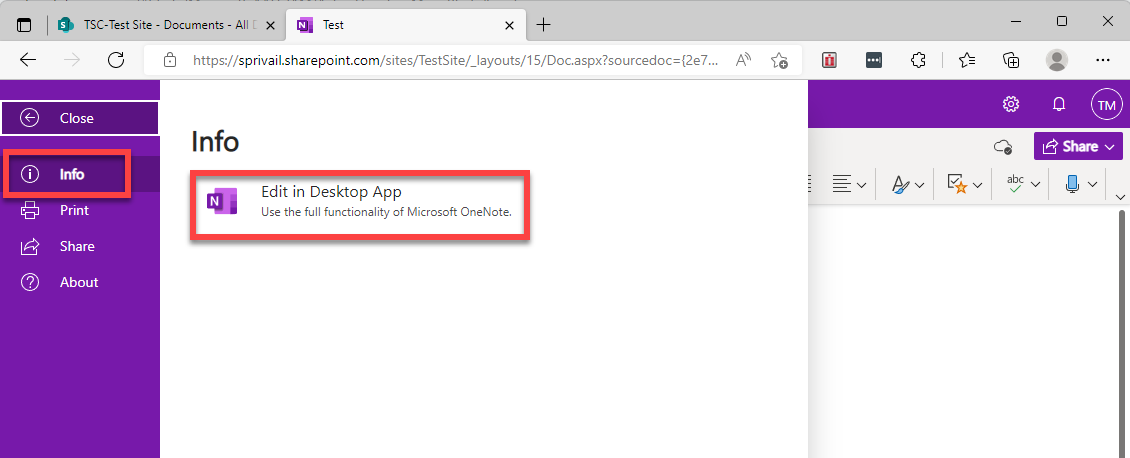Open the Extensions puzzle icon
1130x458 pixels.
tap(918, 60)
